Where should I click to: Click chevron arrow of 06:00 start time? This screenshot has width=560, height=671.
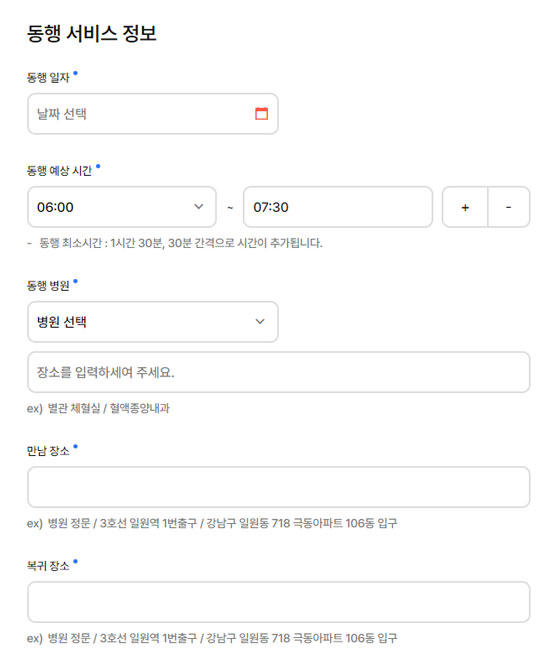coord(199,207)
